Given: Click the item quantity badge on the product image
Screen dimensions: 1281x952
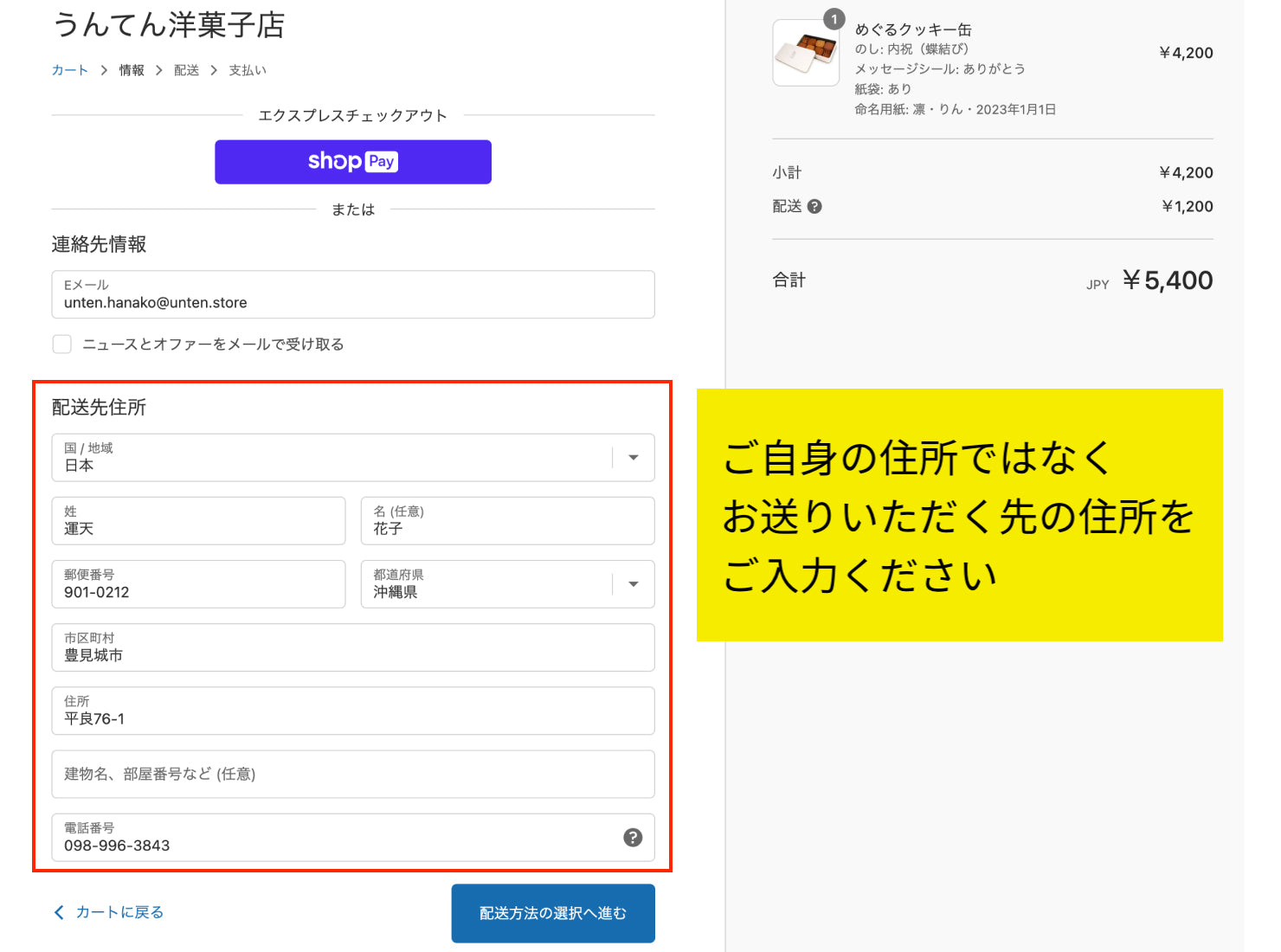Looking at the screenshot, I should pos(834,19).
